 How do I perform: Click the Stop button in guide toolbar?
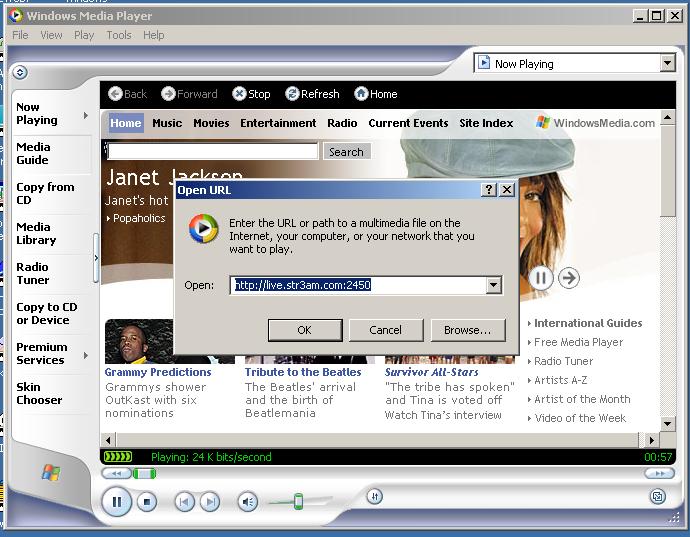[x=251, y=94]
